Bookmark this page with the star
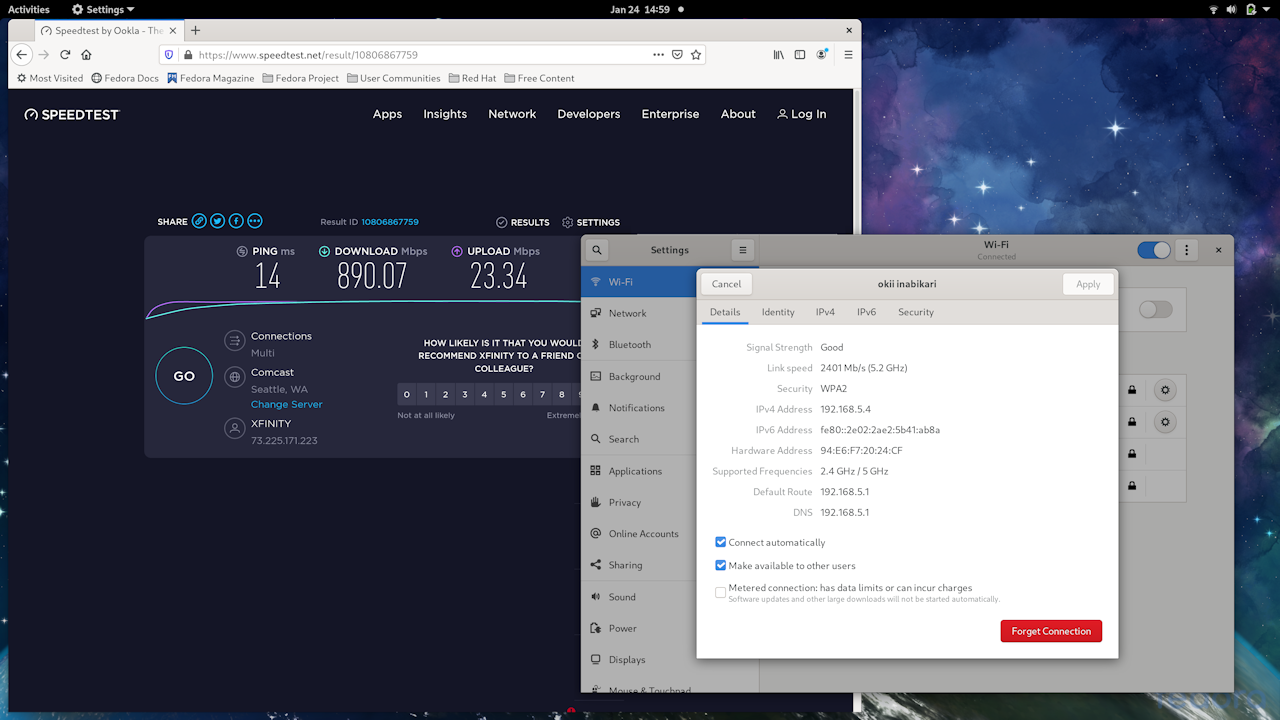The width and height of the screenshot is (1280, 720). pyautogui.click(x=696, y=55)
